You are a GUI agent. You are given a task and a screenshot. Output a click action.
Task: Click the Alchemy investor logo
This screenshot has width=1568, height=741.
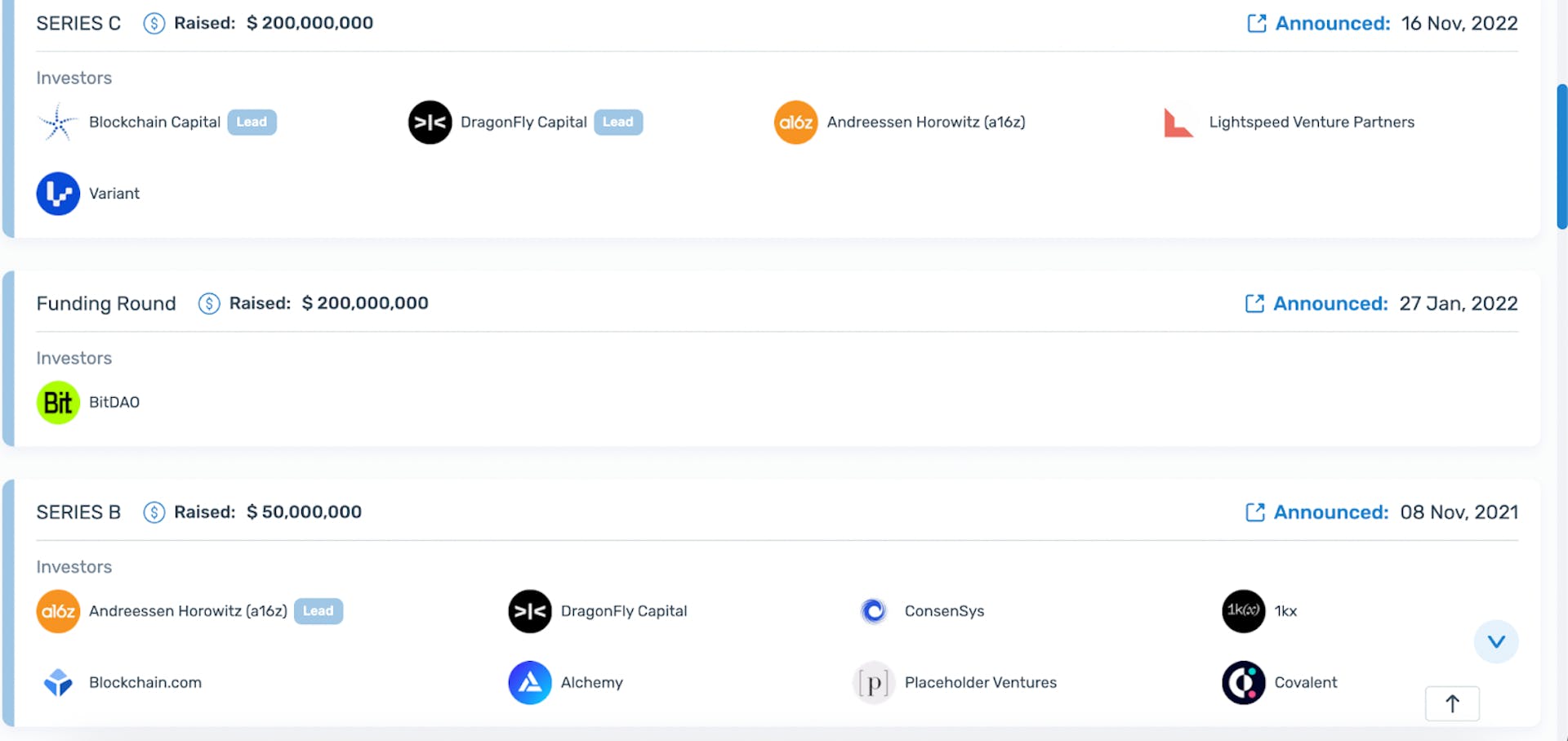pos(529,682)
